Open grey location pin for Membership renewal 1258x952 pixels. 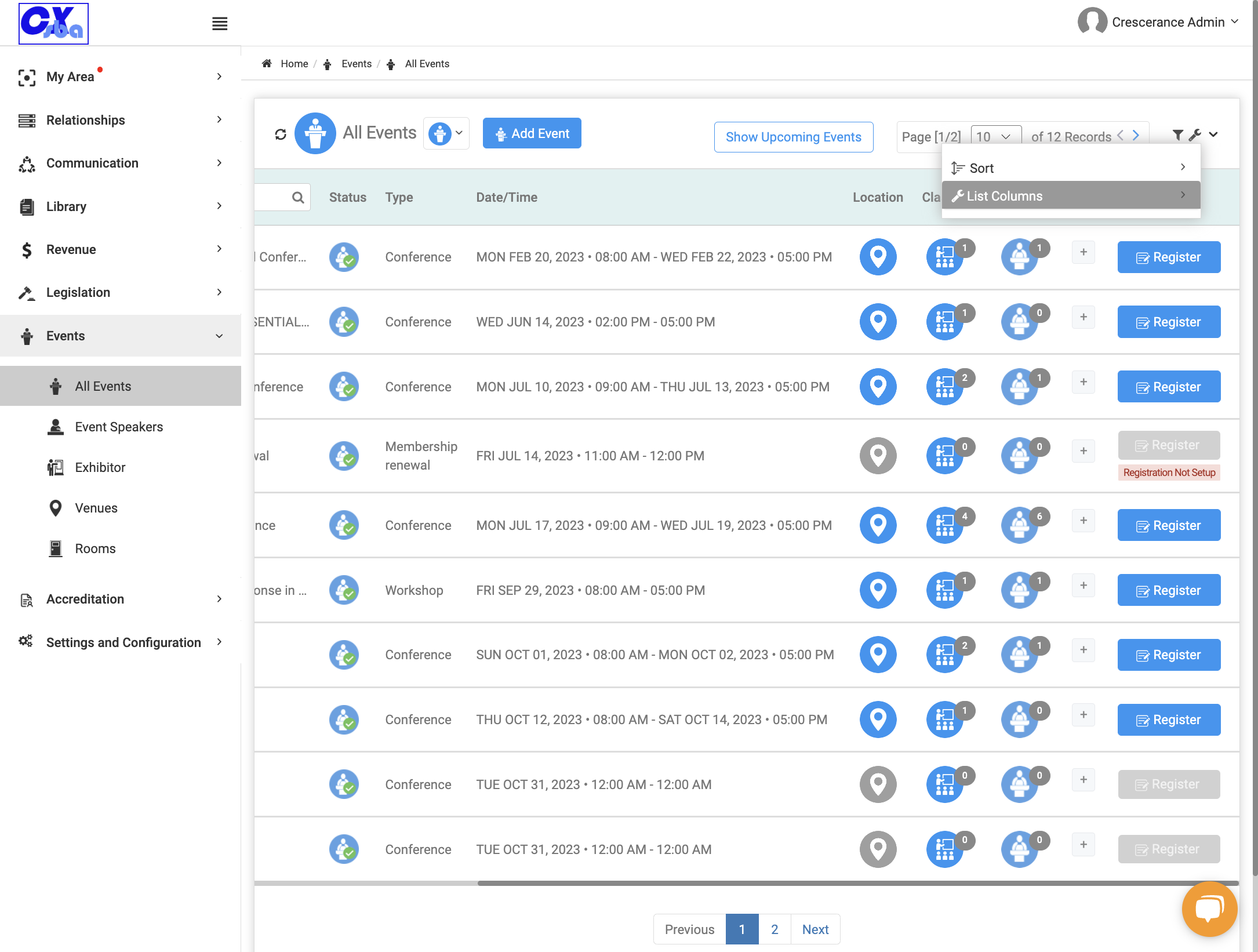pos(878,456)
